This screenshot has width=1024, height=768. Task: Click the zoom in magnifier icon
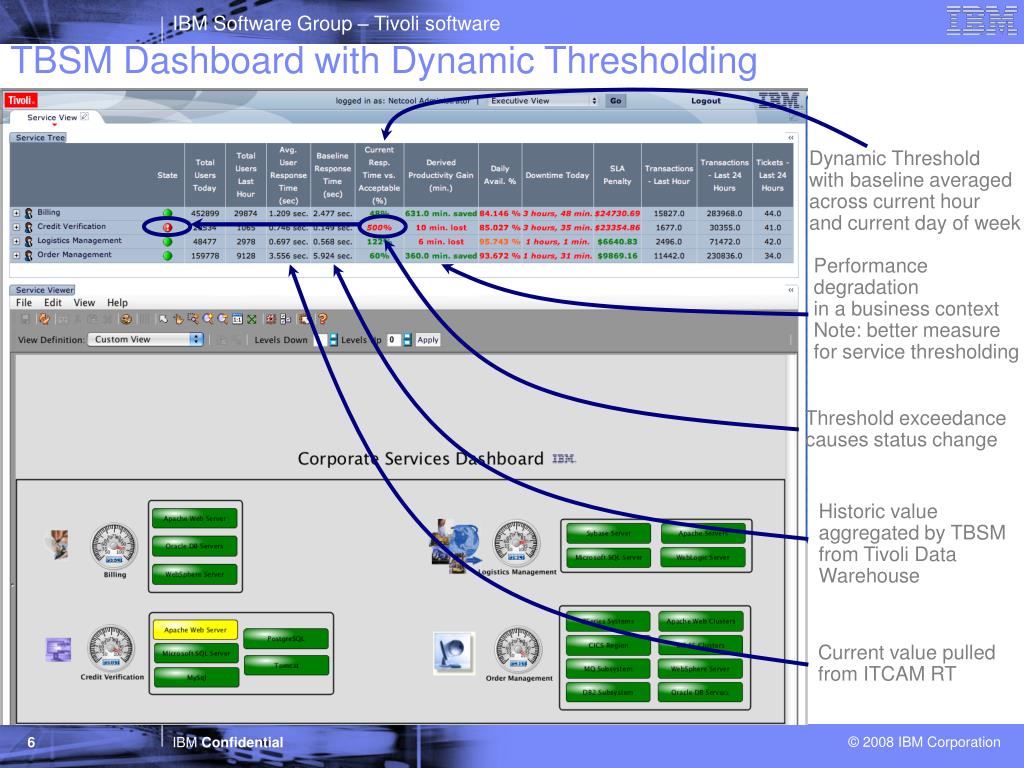coord(208,319)
